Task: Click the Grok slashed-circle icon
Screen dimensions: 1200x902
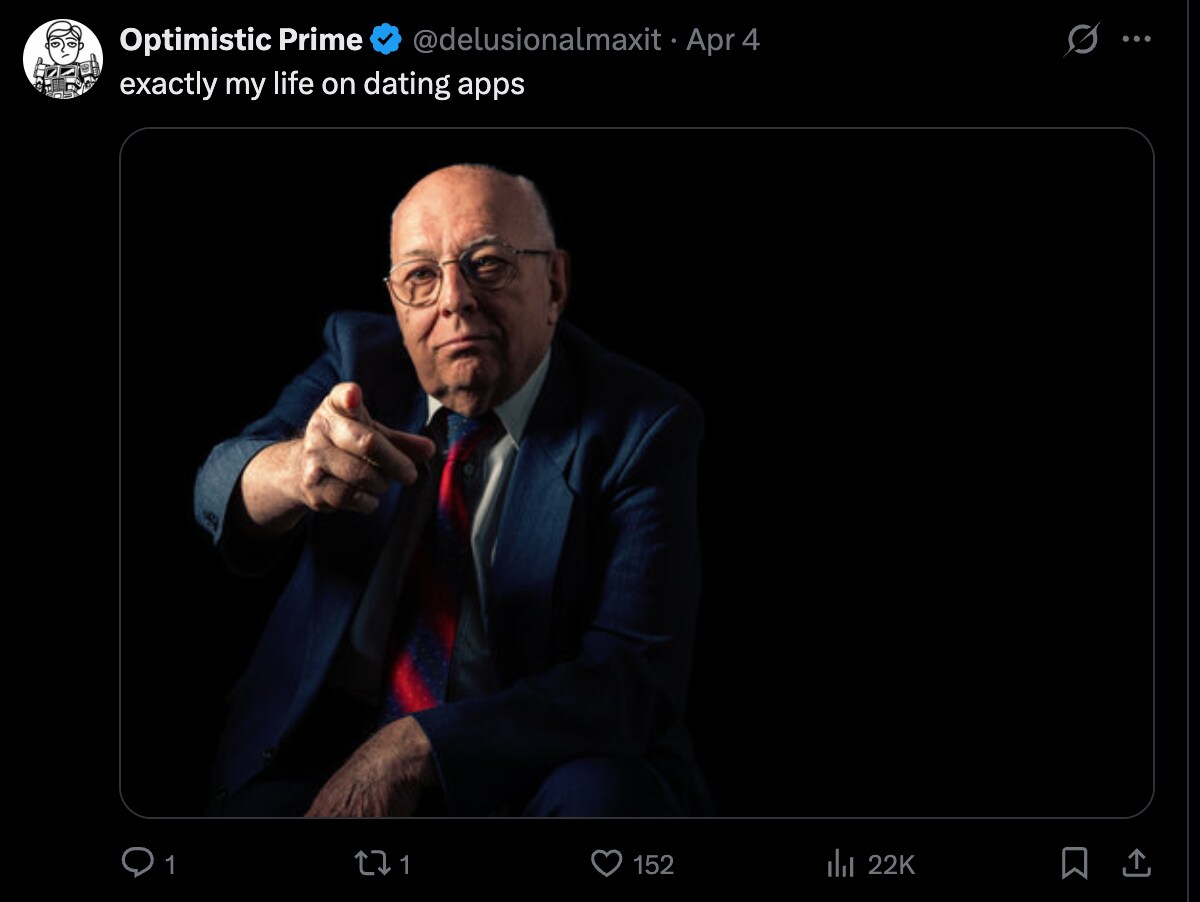Action: tap(1081, 41)
